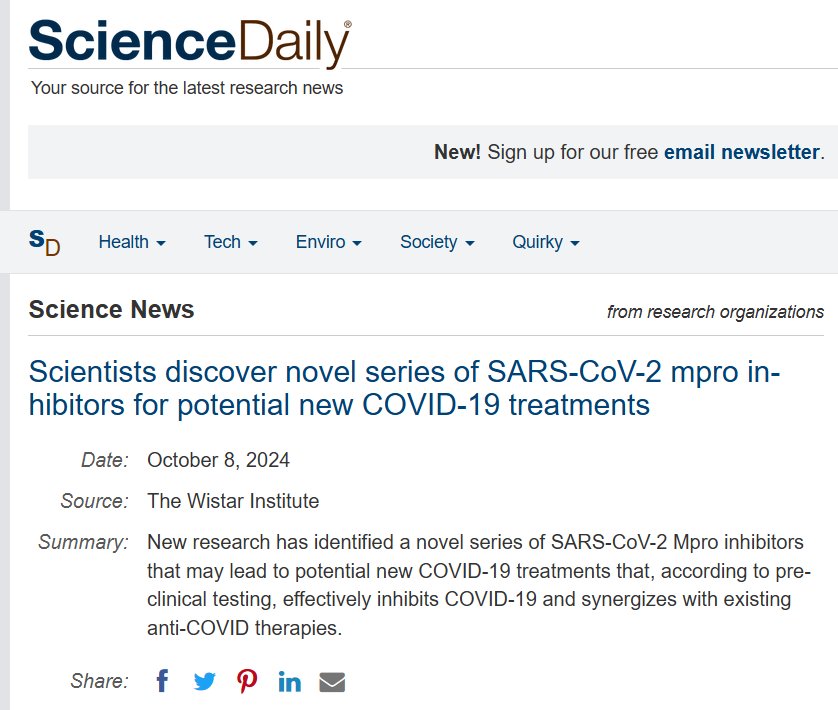Viewport: 838px width, 710px height.
Task: Share article on Twitter
Action: 205,682
